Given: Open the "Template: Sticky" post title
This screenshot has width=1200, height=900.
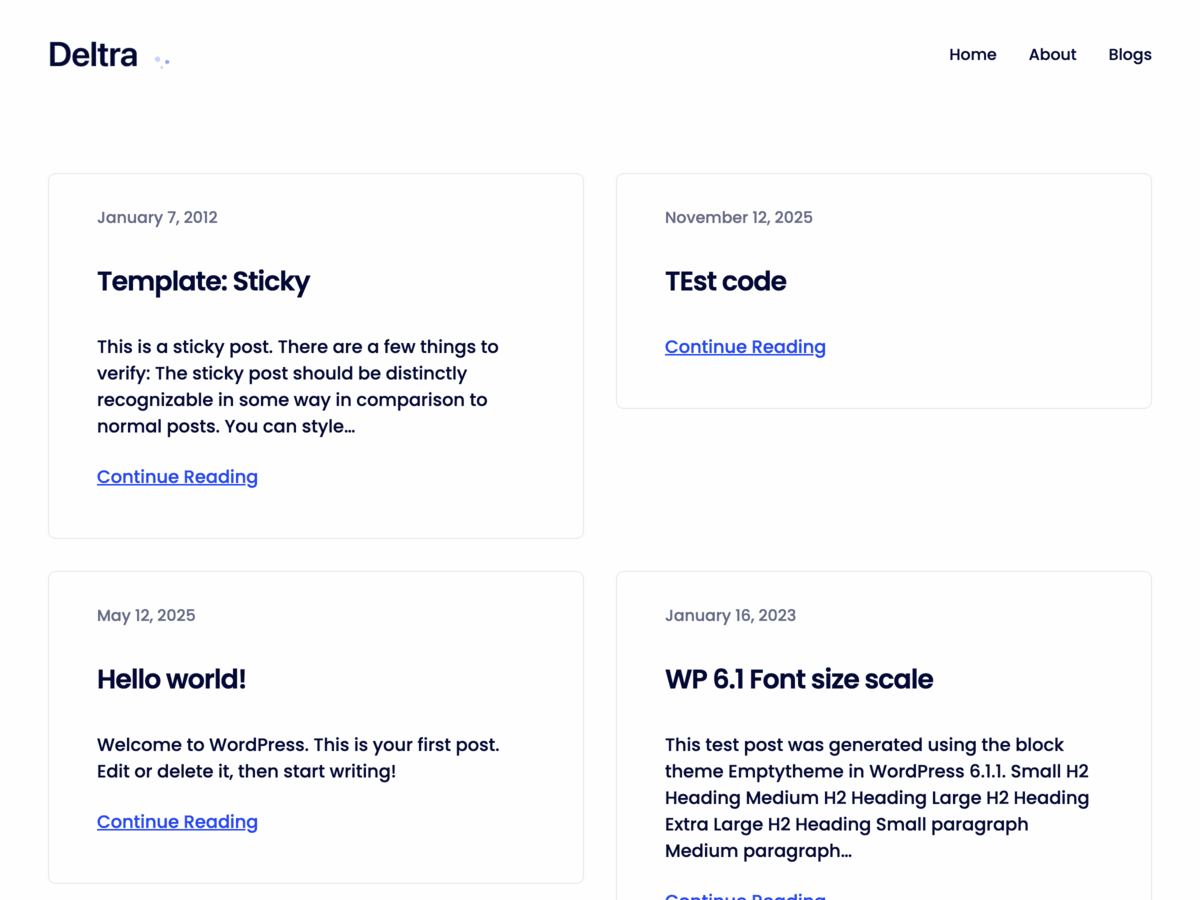Looking at the screenshot, I should pyautogui.click(x=203, y=282).
